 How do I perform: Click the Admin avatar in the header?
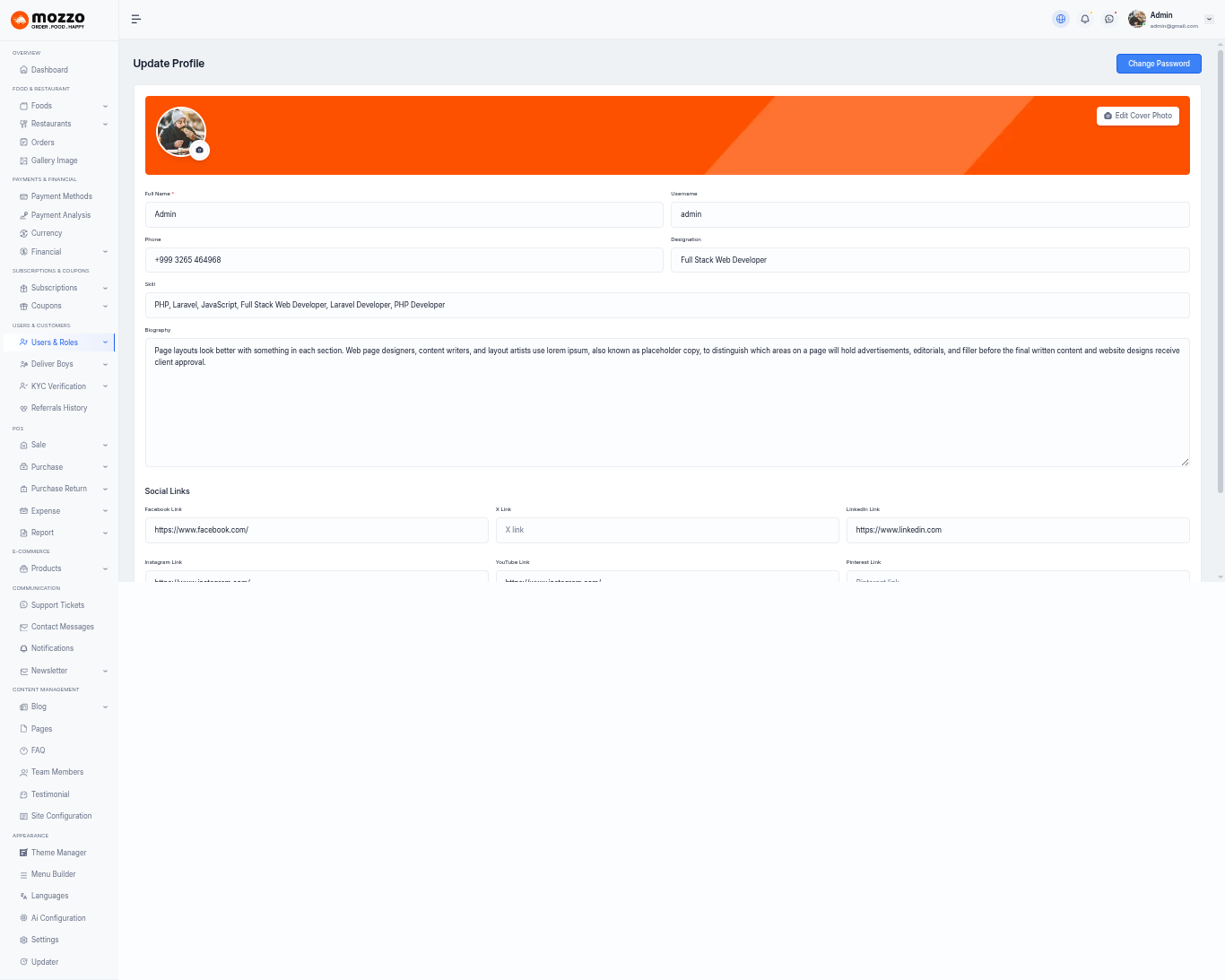[x=1137, y=19]
